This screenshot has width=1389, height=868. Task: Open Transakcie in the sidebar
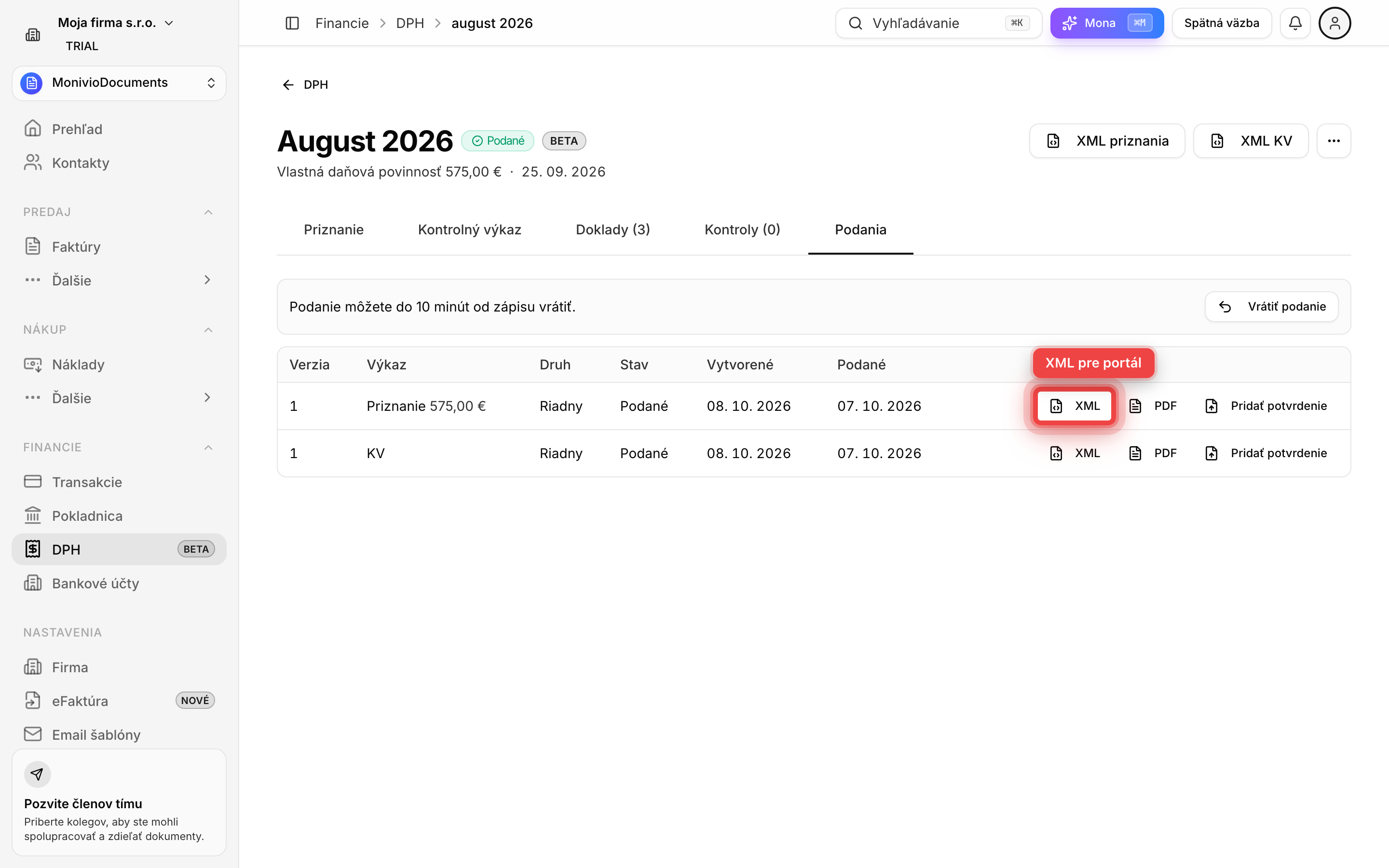coord(119,482)
